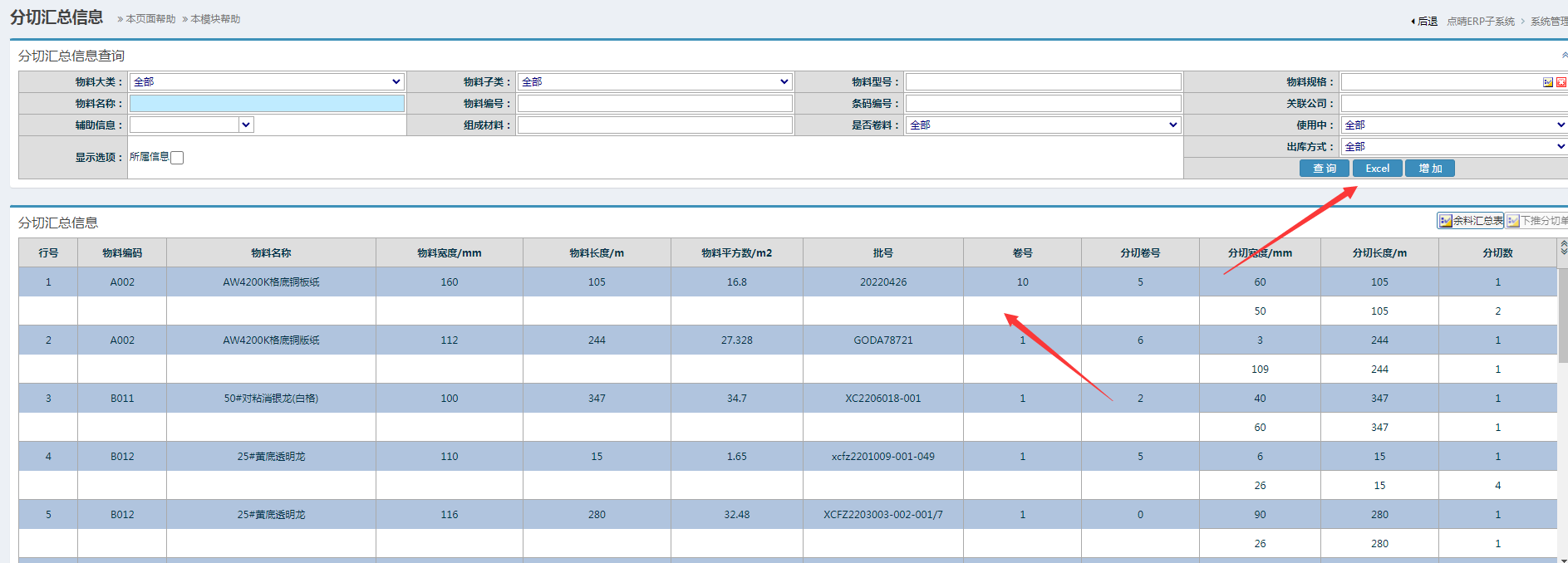Toggle the 所属信息 checkbox
The width and height of the screenshot is (1568, 563).
pyautogui.click(x=177, y=158)
